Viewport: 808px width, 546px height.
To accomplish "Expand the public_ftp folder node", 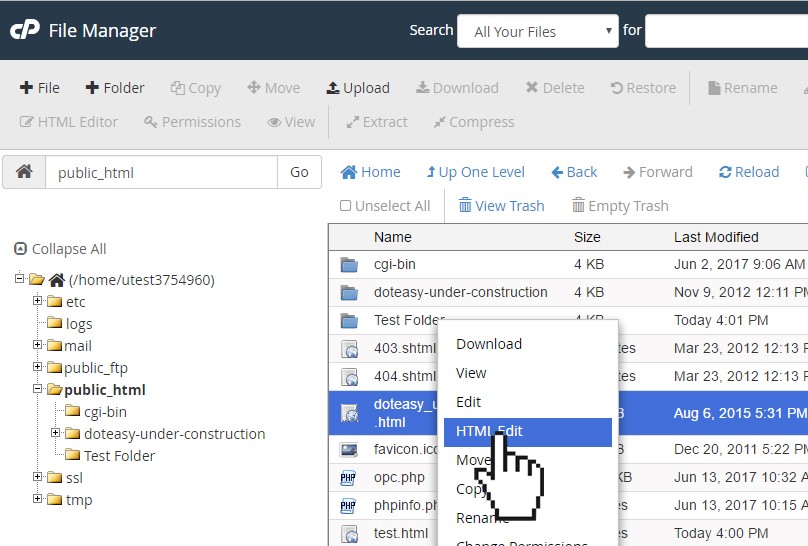I will 37,367.
